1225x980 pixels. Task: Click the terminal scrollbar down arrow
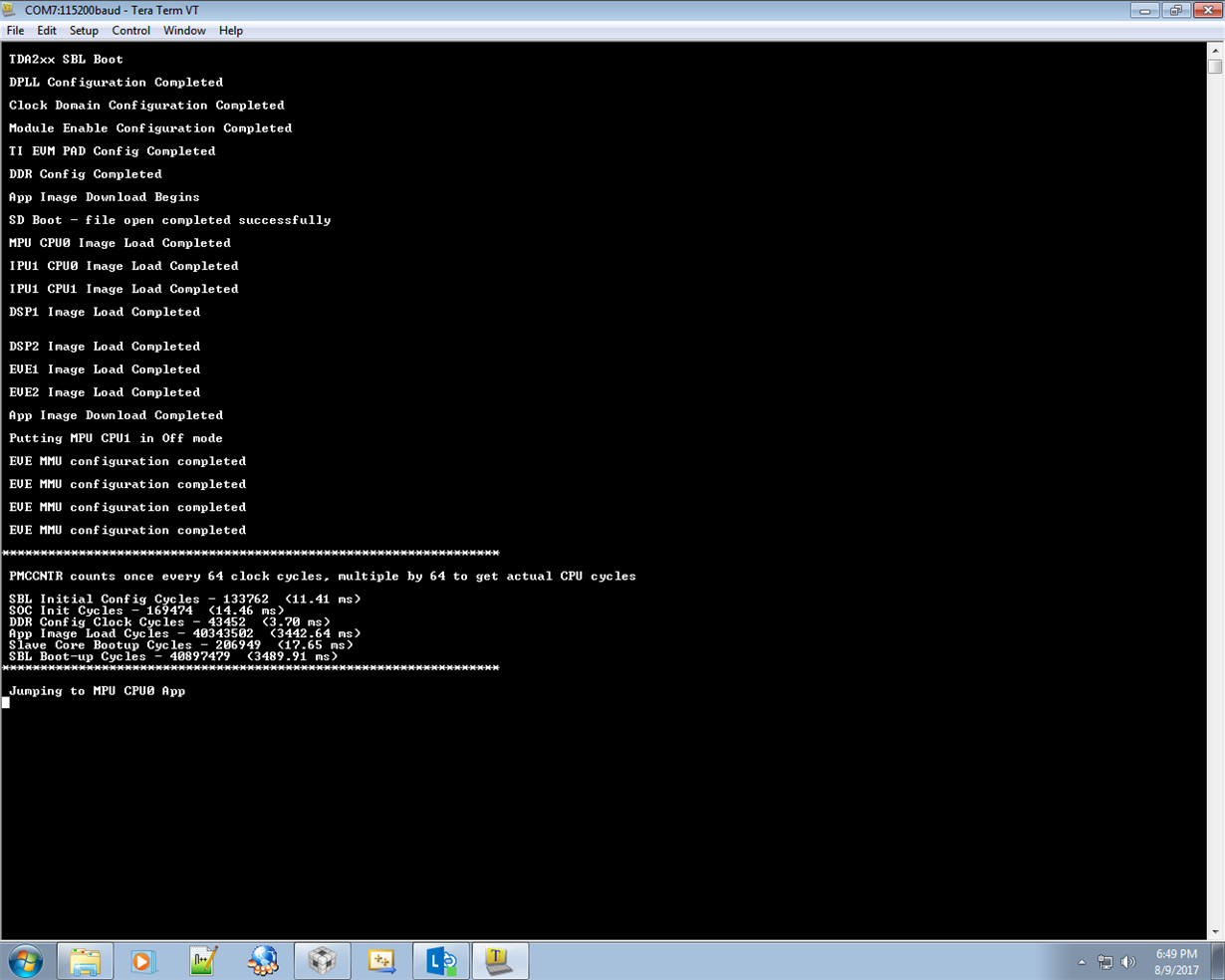coord(1215,932)
